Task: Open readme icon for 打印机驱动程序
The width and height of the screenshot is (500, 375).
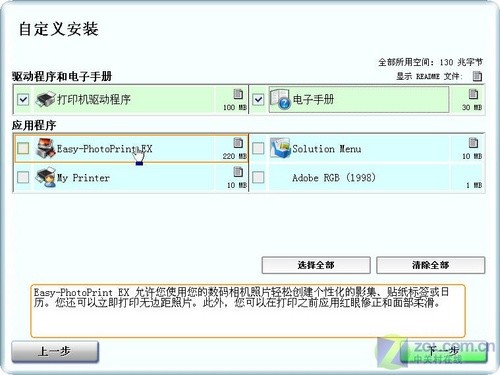Action: coord(238,94)
